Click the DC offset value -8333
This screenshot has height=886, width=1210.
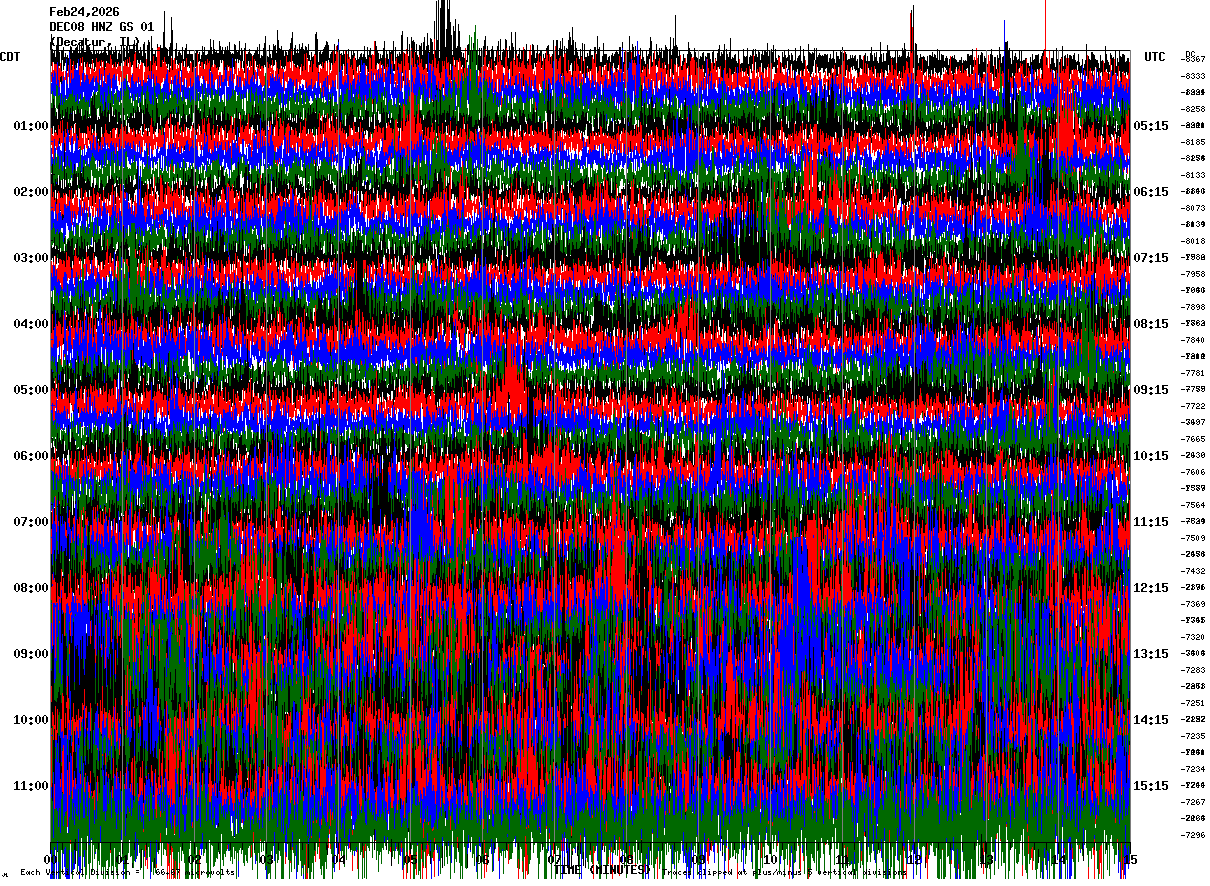point(1194,76)
